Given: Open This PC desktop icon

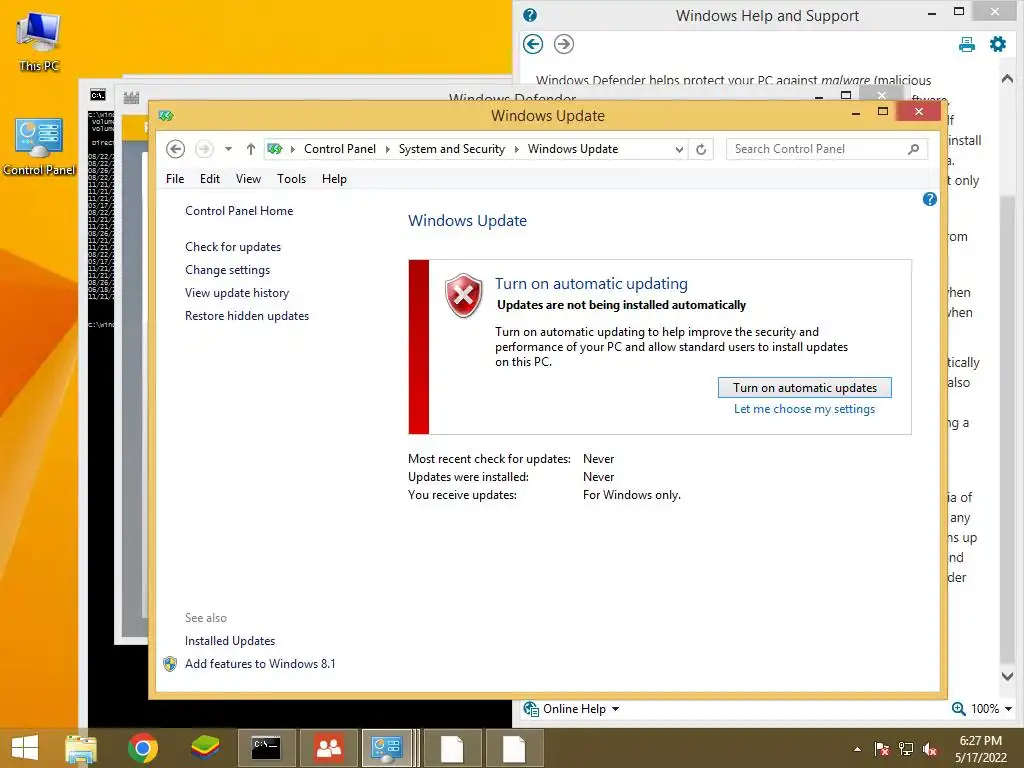Looking at the screenshot, I should click(39, 42).
